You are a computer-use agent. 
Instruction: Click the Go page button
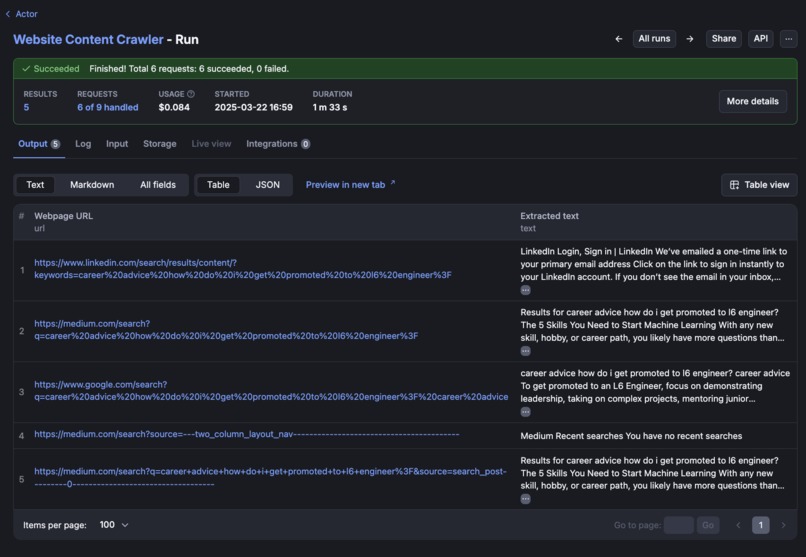[x=708, y=525]
